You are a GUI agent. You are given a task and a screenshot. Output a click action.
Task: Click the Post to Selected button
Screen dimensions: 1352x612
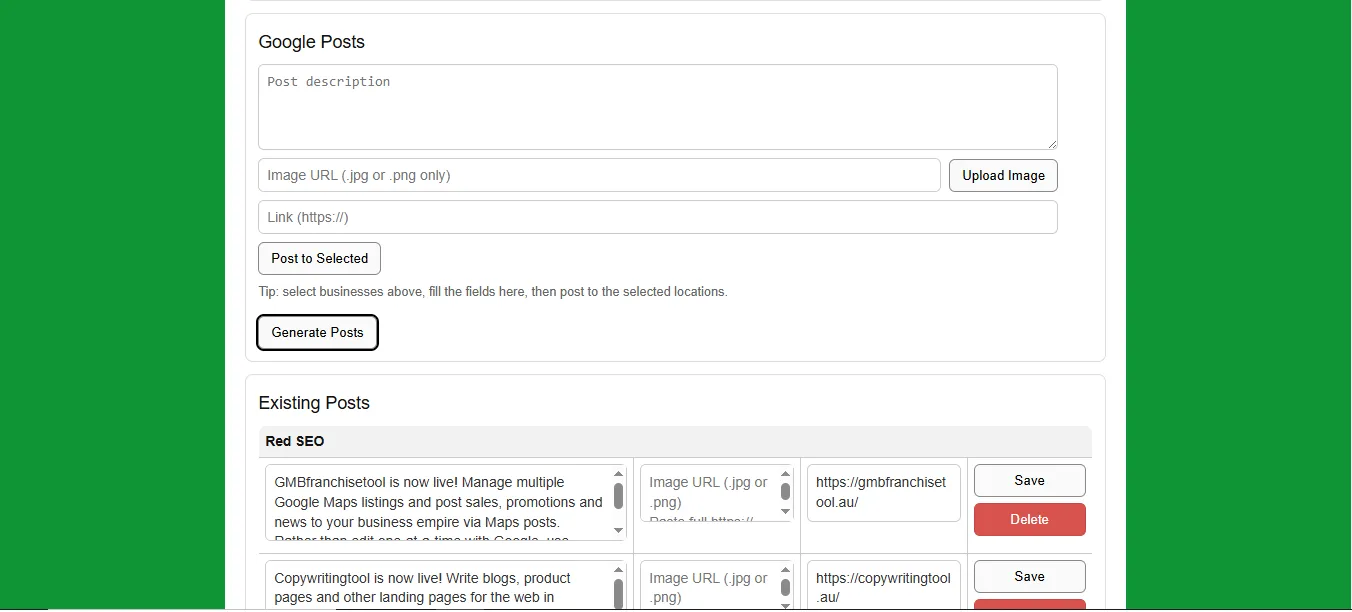(x=319, y=258)
